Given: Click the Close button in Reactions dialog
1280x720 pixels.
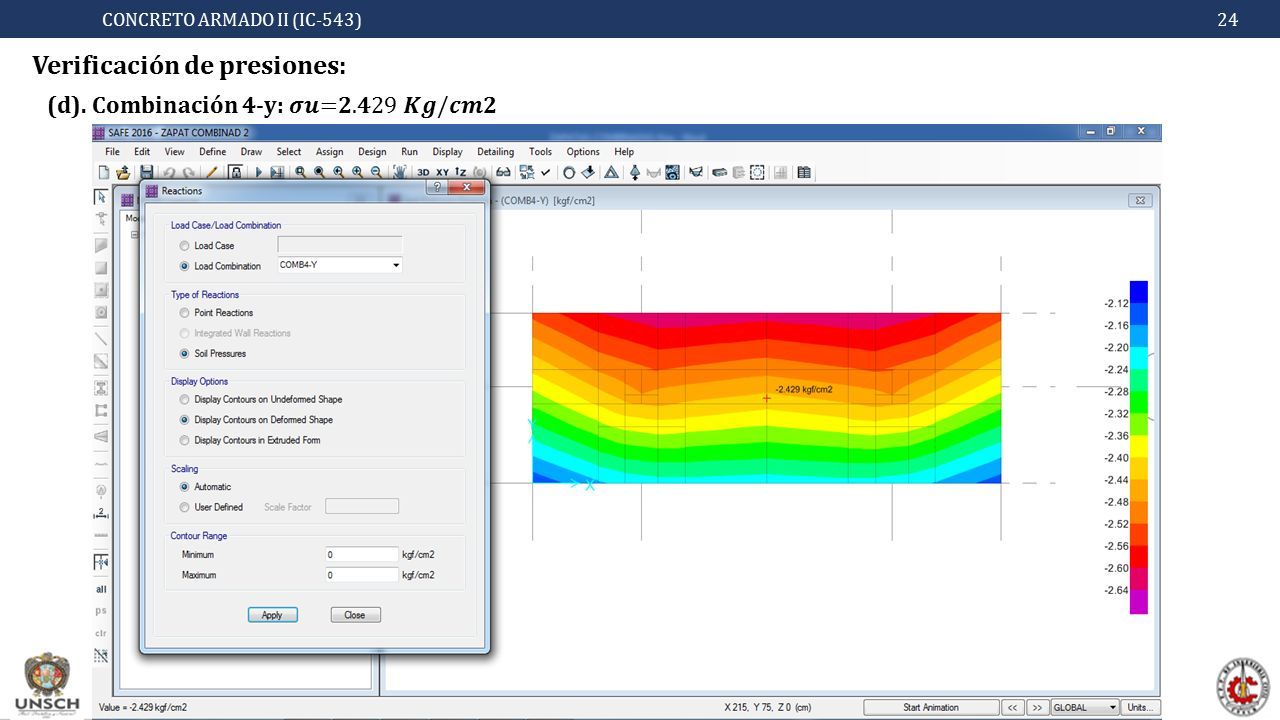Looking at the screenshot, I should coord(355,615).
